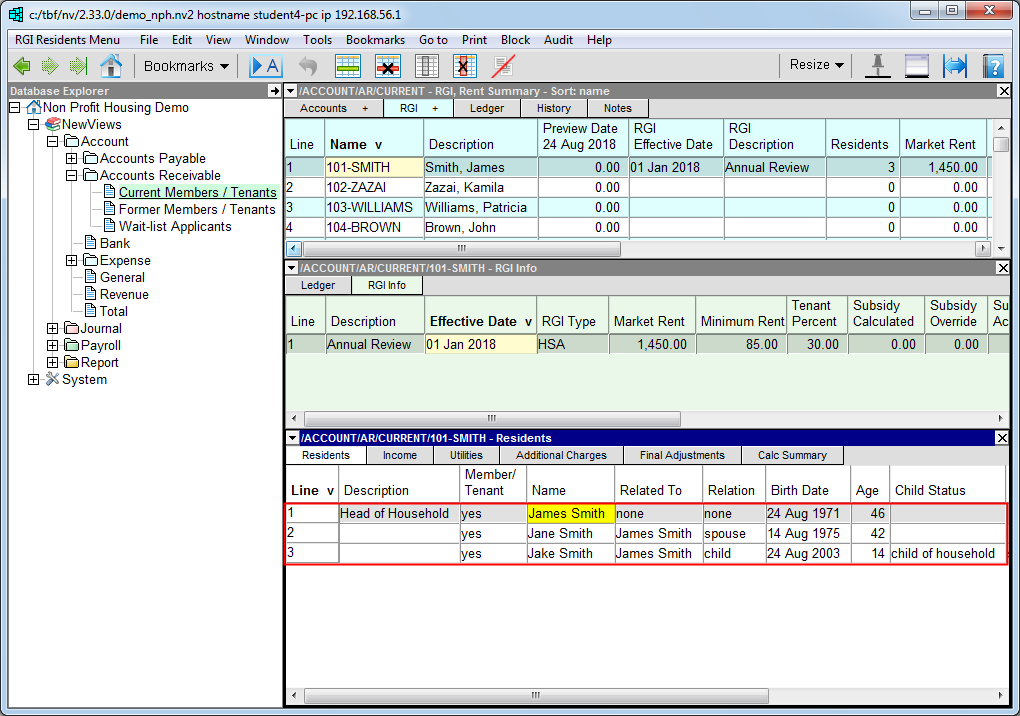Image resolution: width=1020 pixels, height=716 pixels.
Task: Click the Home icon in toolbar
Action: 111,66
